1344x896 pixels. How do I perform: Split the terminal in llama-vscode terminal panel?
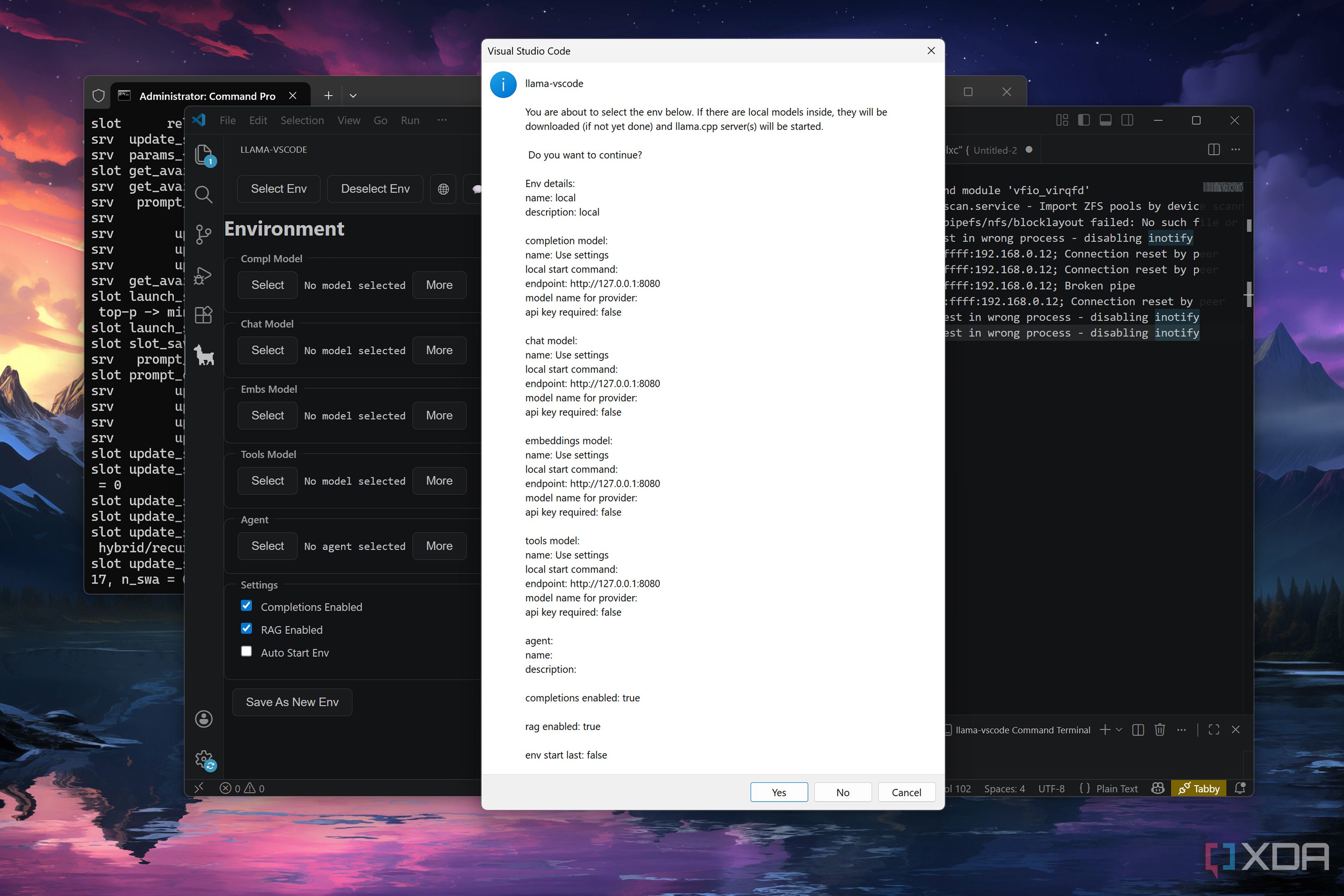[1138, 730]
